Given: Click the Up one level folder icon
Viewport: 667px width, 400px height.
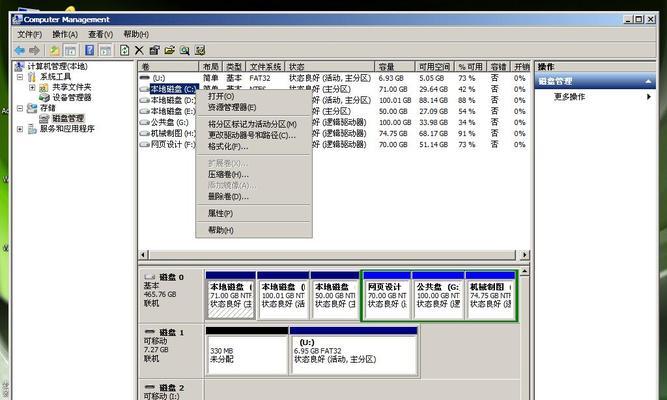Looking at the screenshot, I should pos(54,50).
